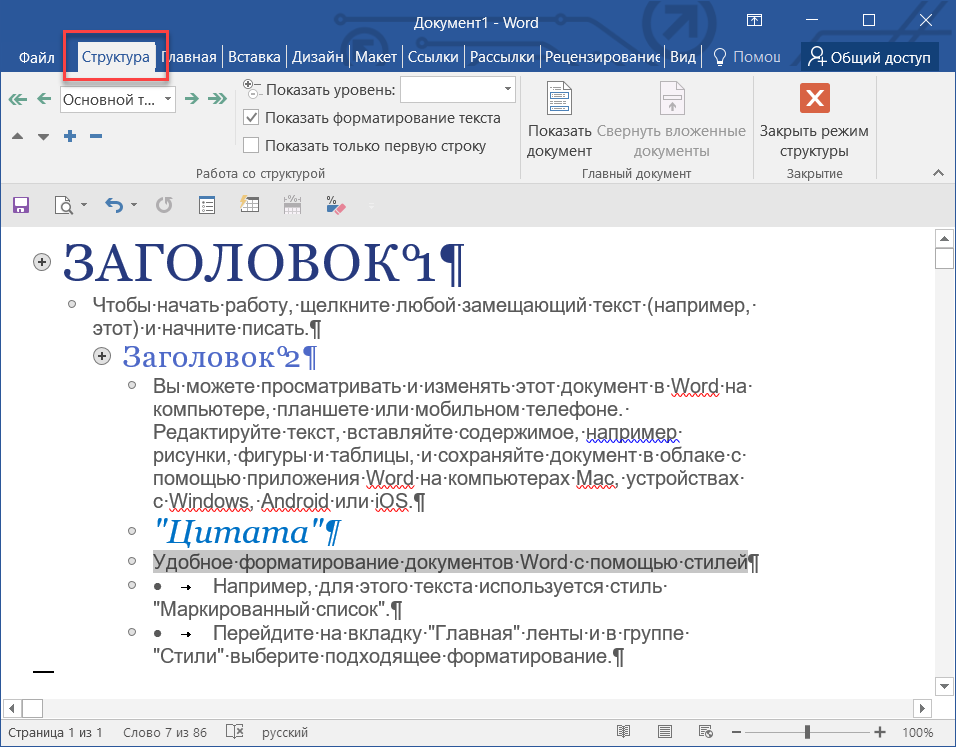Zoom in with plus in status bar

pos(879,732)
